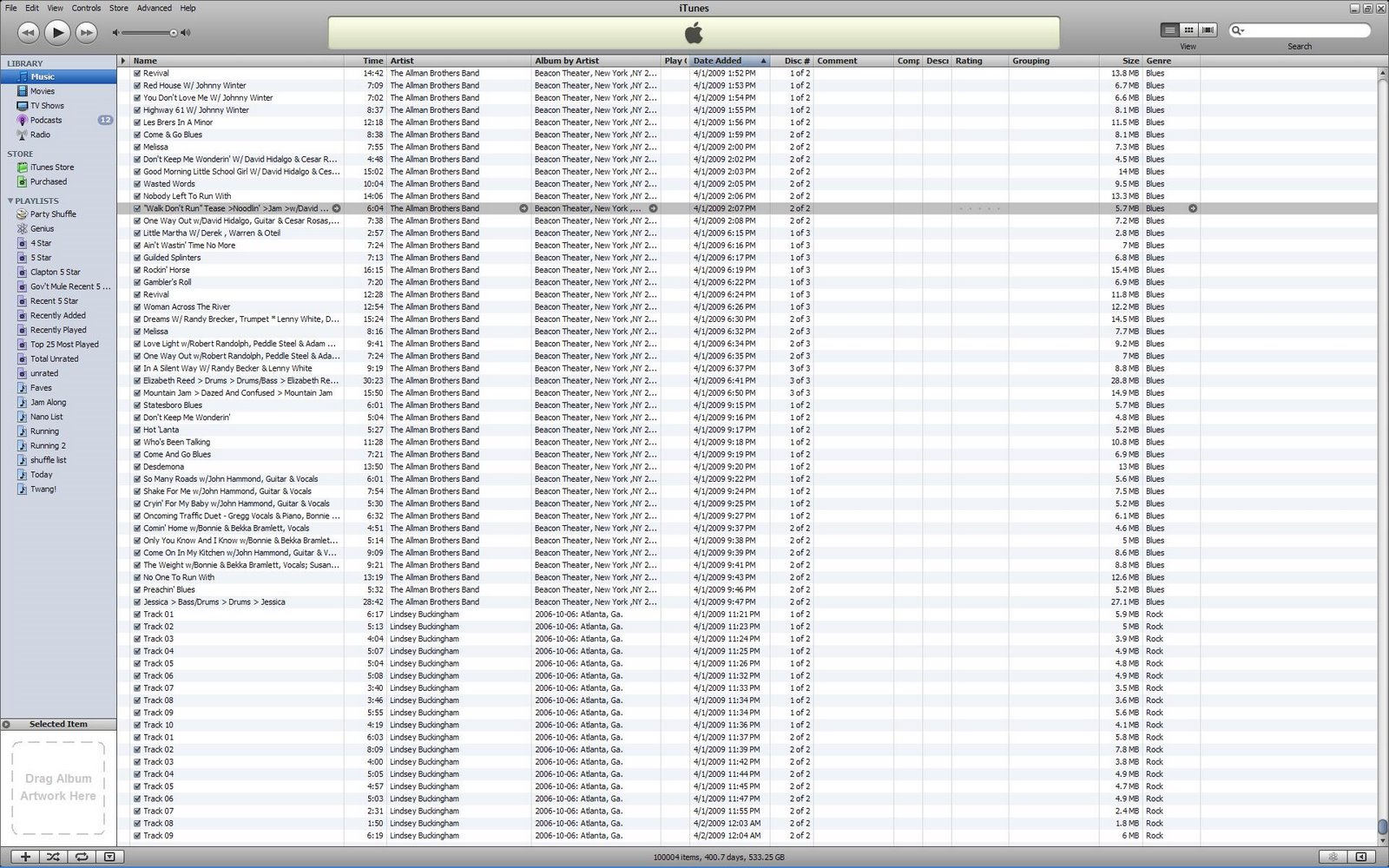Screen dimensions: 1389x868
Task: Switch to List view icon
Action: tap(1170, 30)
